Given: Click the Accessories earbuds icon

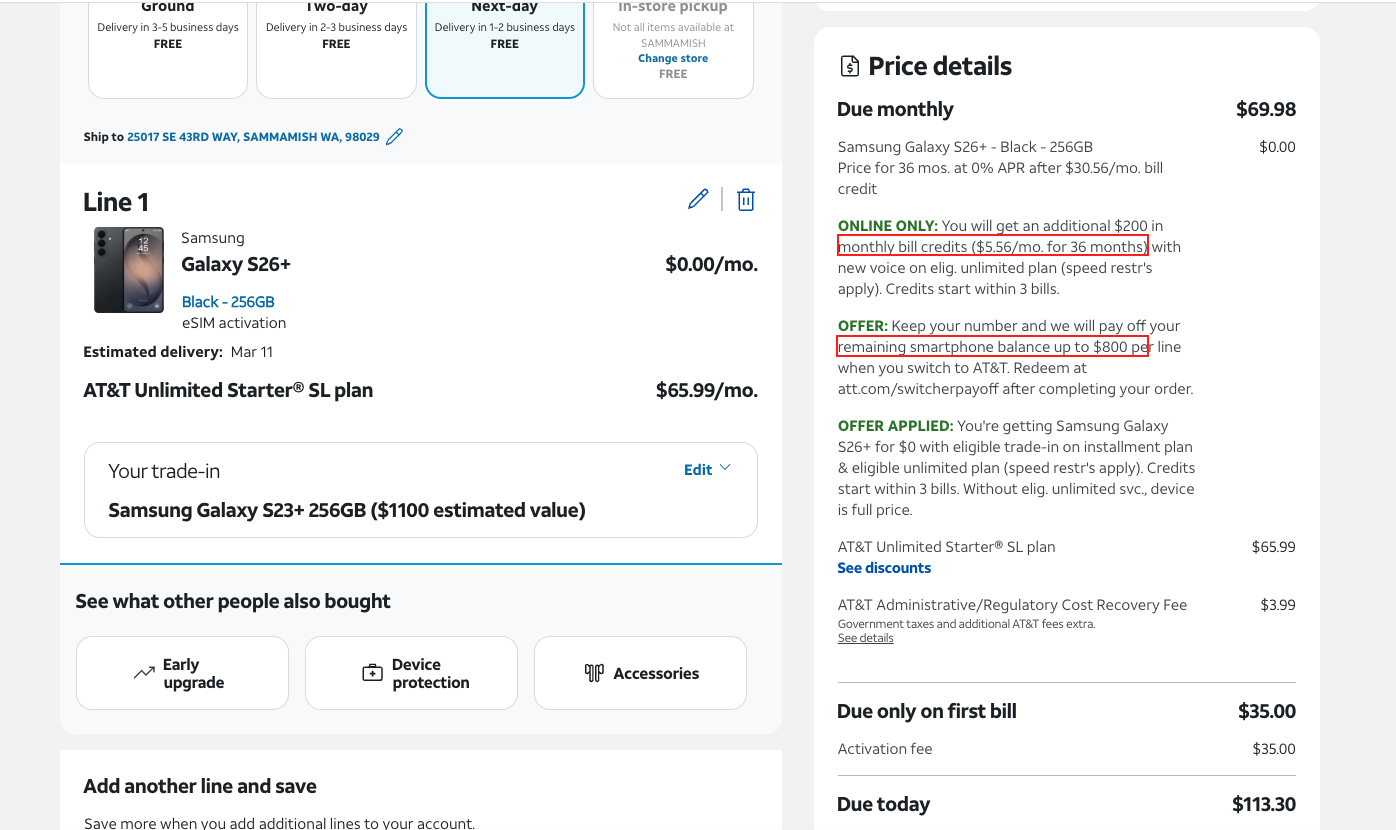Looking at the screenshot, I should click(x=594, y=673).
